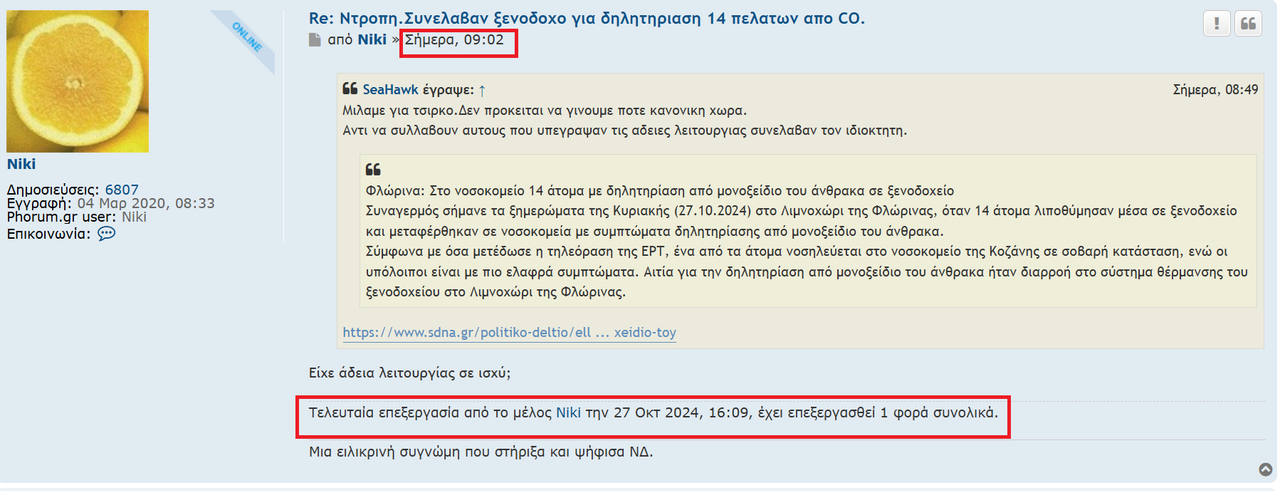Open Niki link in the last edit notice
Screen dimensions: 1280x491
click(568, 411)
